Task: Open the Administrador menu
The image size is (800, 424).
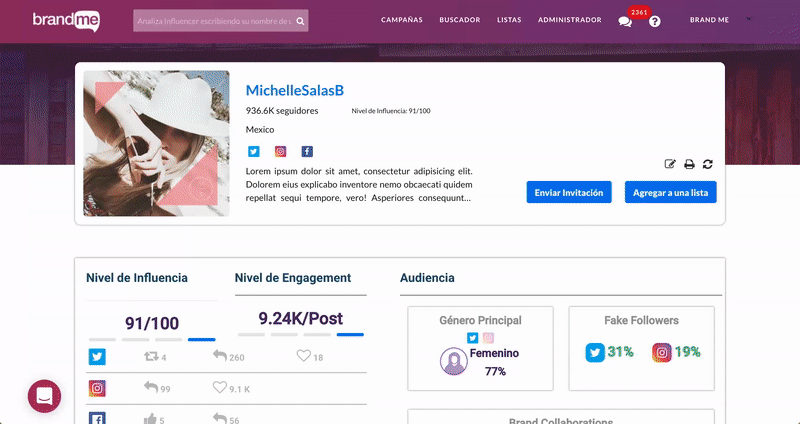Action: pyautogui.click(x=569, y=20)
